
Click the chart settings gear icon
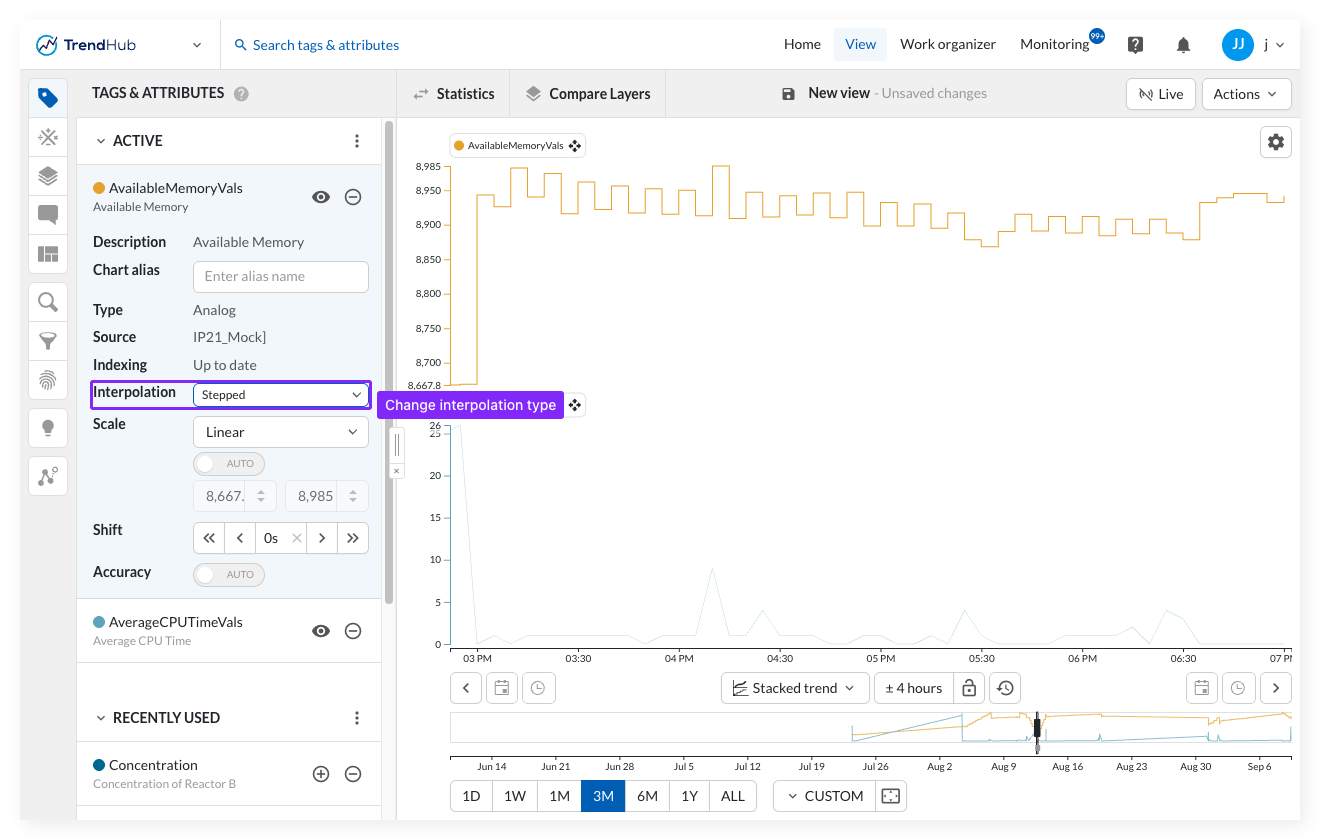[1275, 142]
